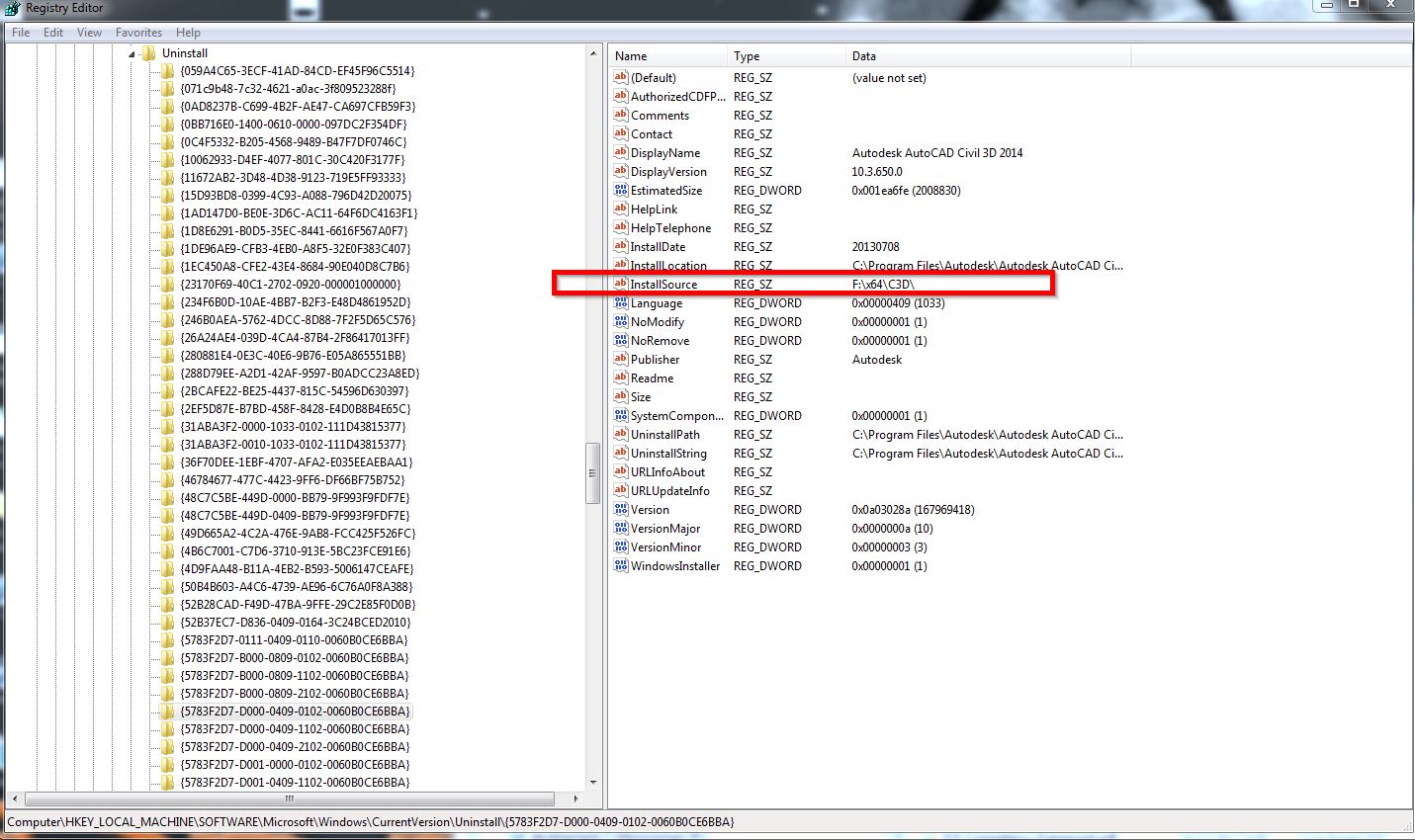Select the InstallLocation value name
The image size is (1415, 840).
click(668, 266)
